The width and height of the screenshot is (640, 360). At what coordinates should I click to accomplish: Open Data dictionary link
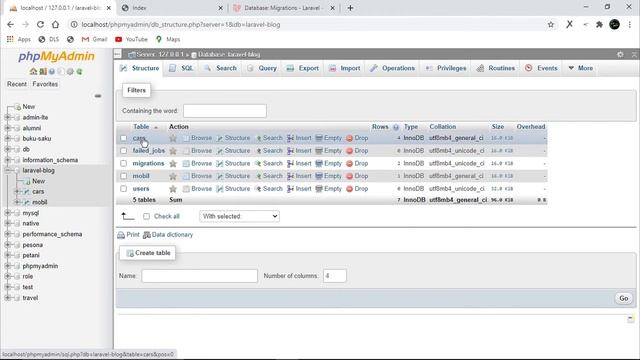[x=168, y=235]
